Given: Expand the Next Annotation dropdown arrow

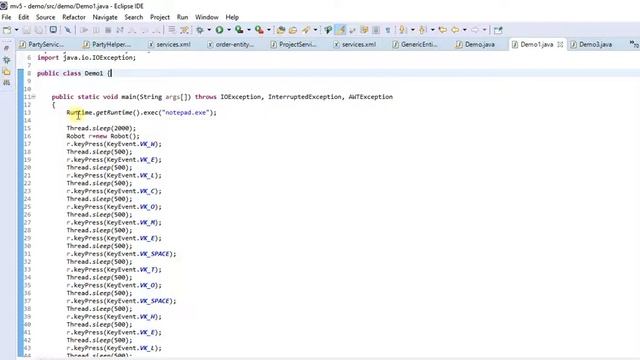Looking at the screenshot, I should tap(413, 30).
